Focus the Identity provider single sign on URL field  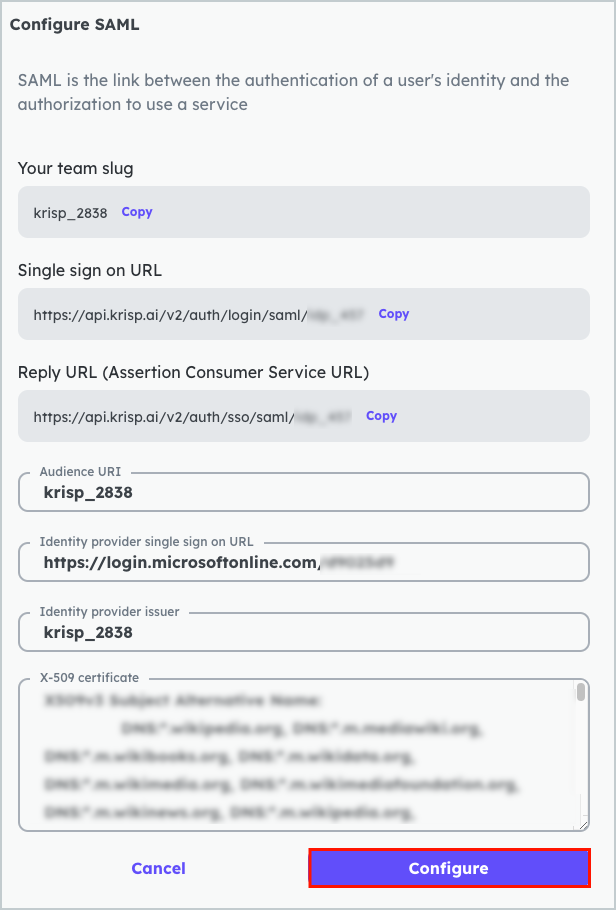[x=303, y=562]
